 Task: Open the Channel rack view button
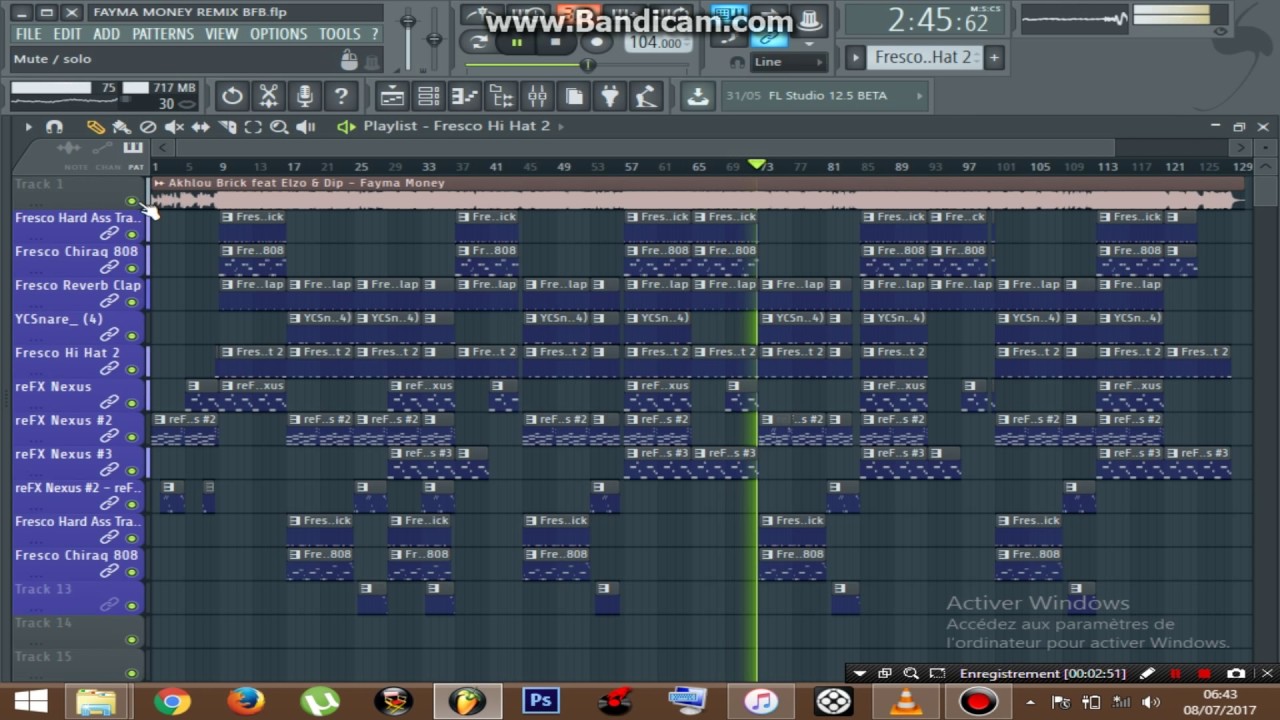(429, 96)
